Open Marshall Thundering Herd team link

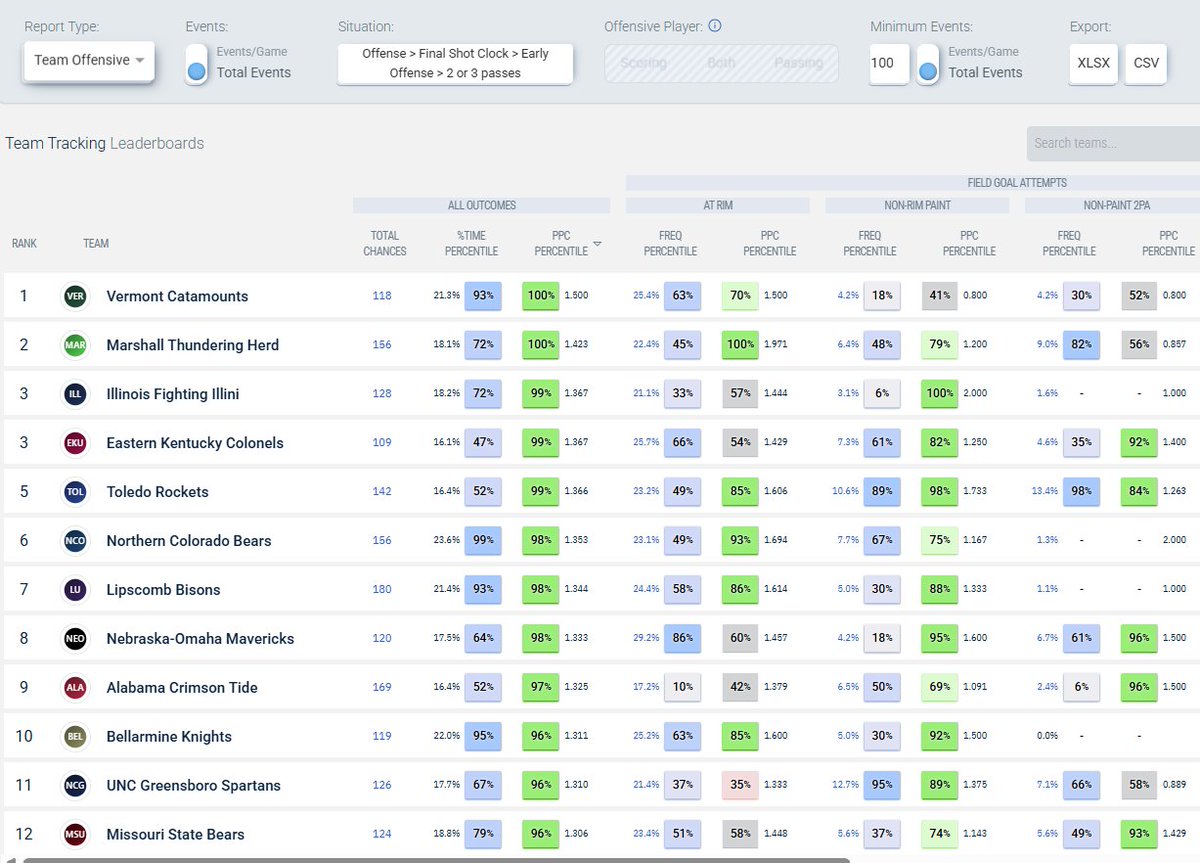193,345
